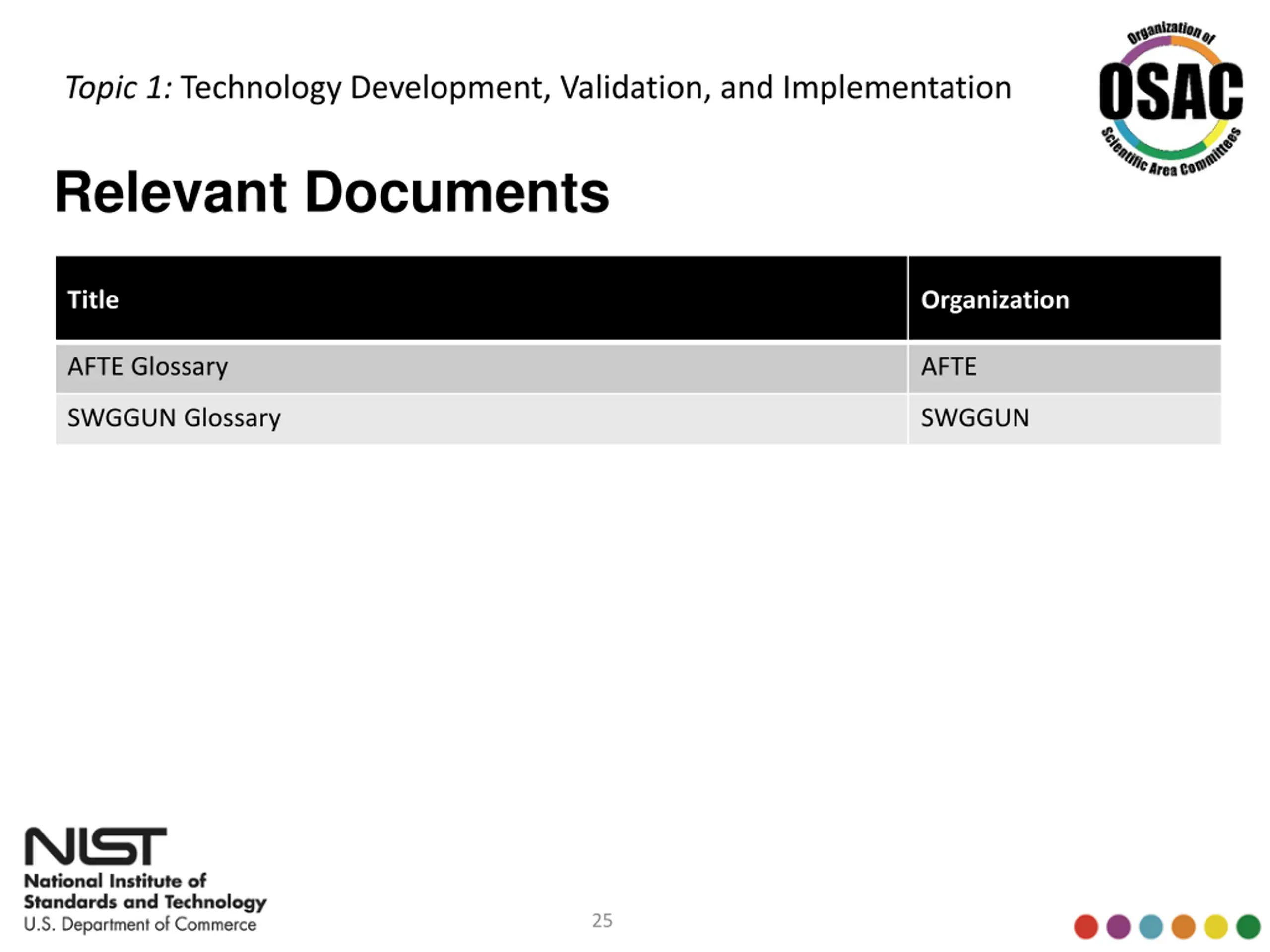Select the Title column header

pyautogui.click(x=481, y=298)
